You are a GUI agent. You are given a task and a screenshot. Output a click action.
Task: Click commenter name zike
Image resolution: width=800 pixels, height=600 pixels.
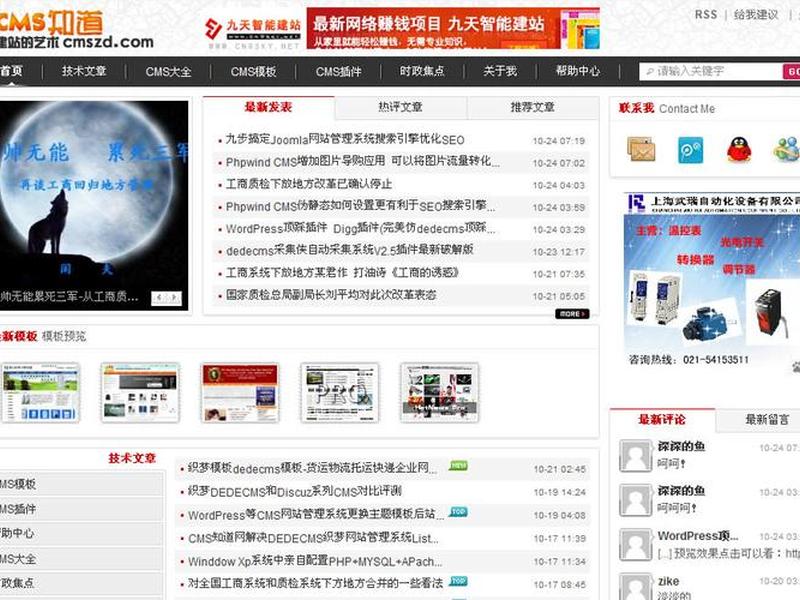668,581
